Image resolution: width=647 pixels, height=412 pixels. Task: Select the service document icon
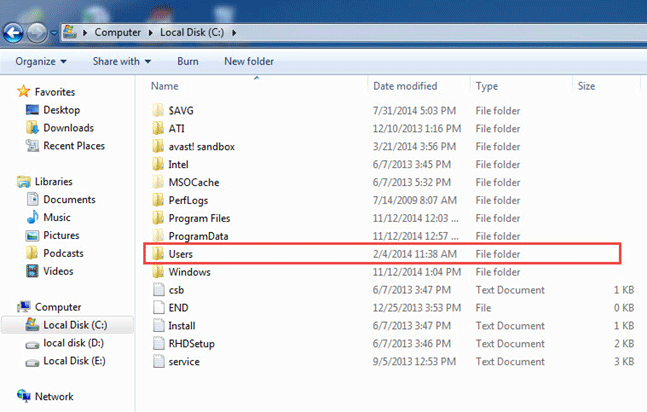159,361
